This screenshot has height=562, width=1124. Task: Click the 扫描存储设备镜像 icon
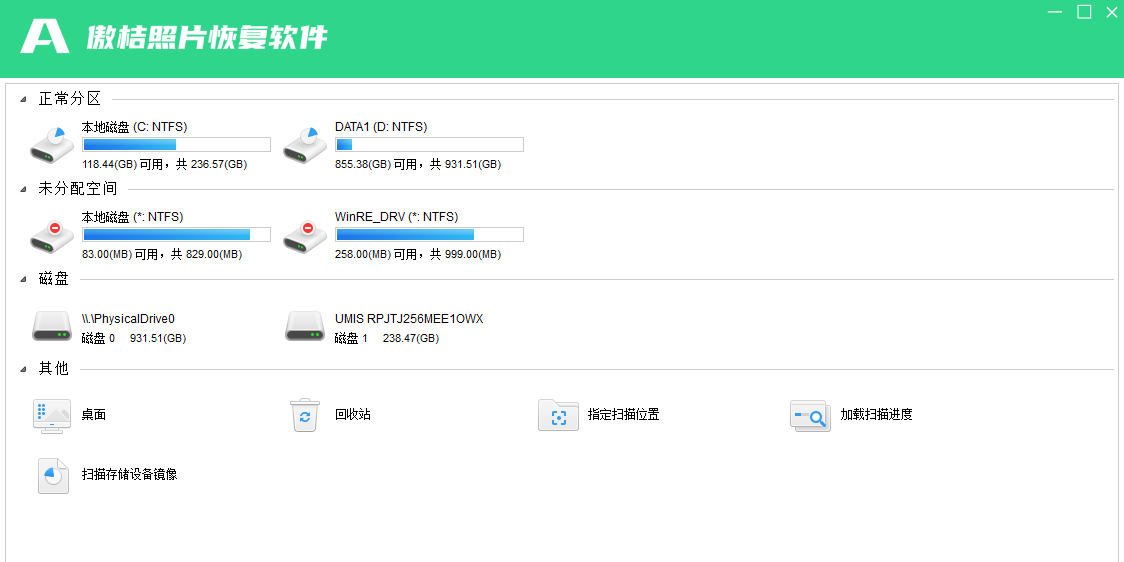(53, 476)
